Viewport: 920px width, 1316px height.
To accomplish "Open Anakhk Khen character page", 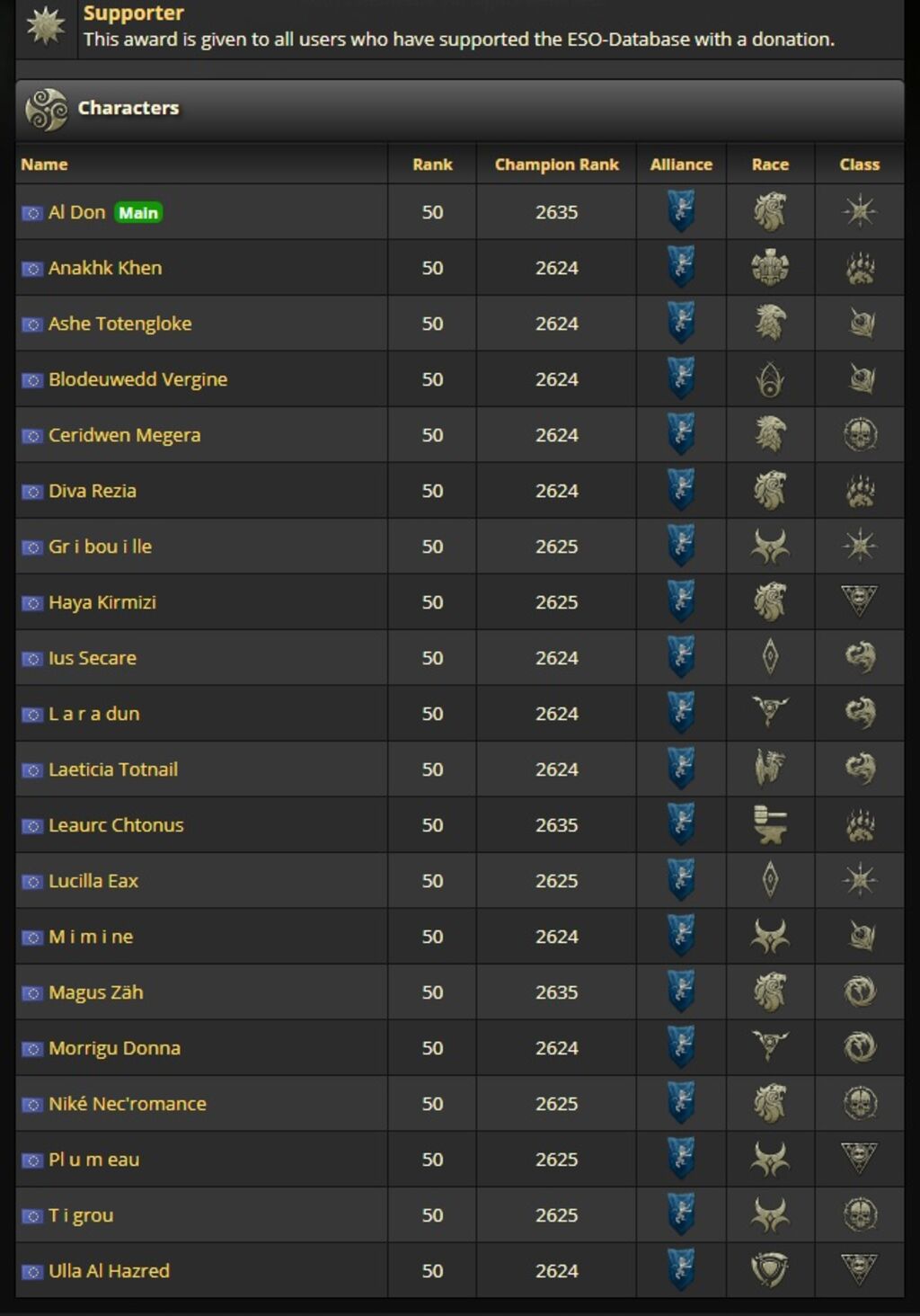I will point(105,268).
